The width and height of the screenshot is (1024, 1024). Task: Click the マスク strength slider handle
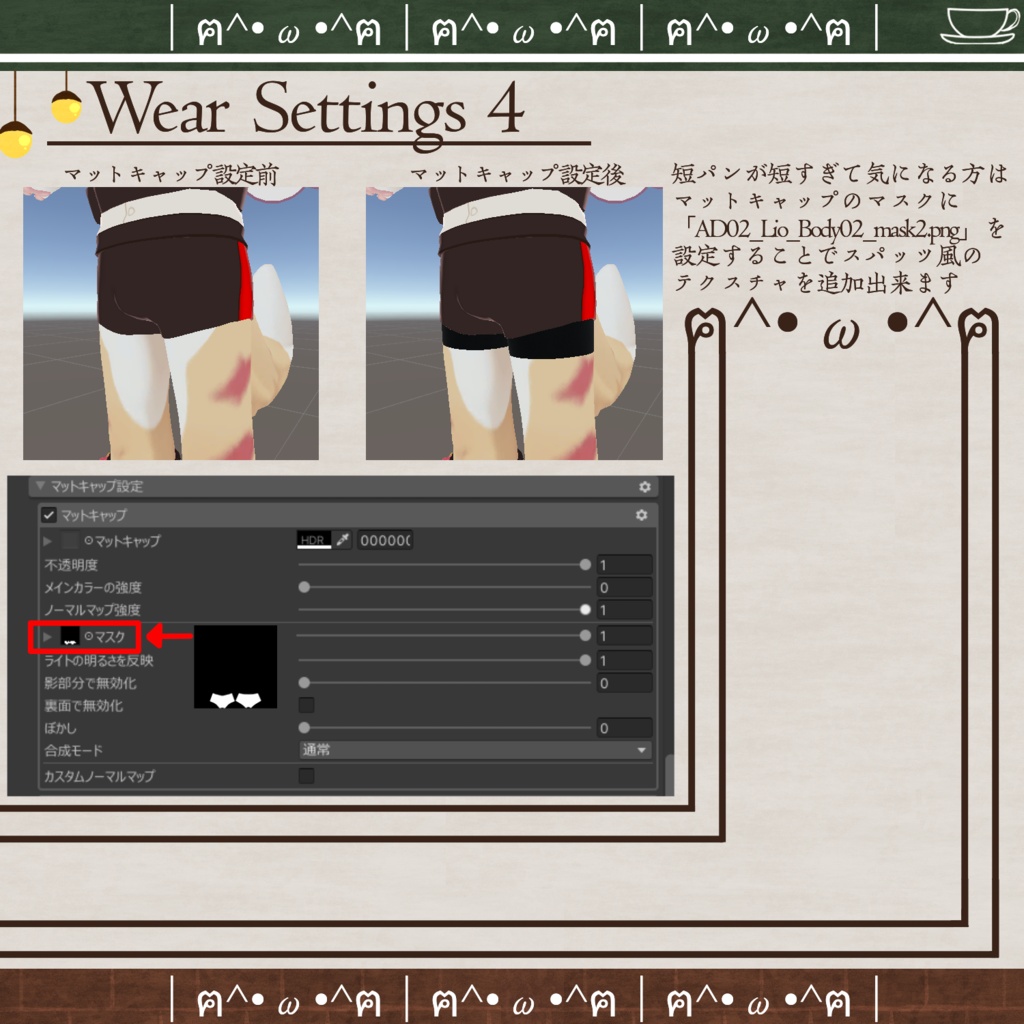(585, 635)
